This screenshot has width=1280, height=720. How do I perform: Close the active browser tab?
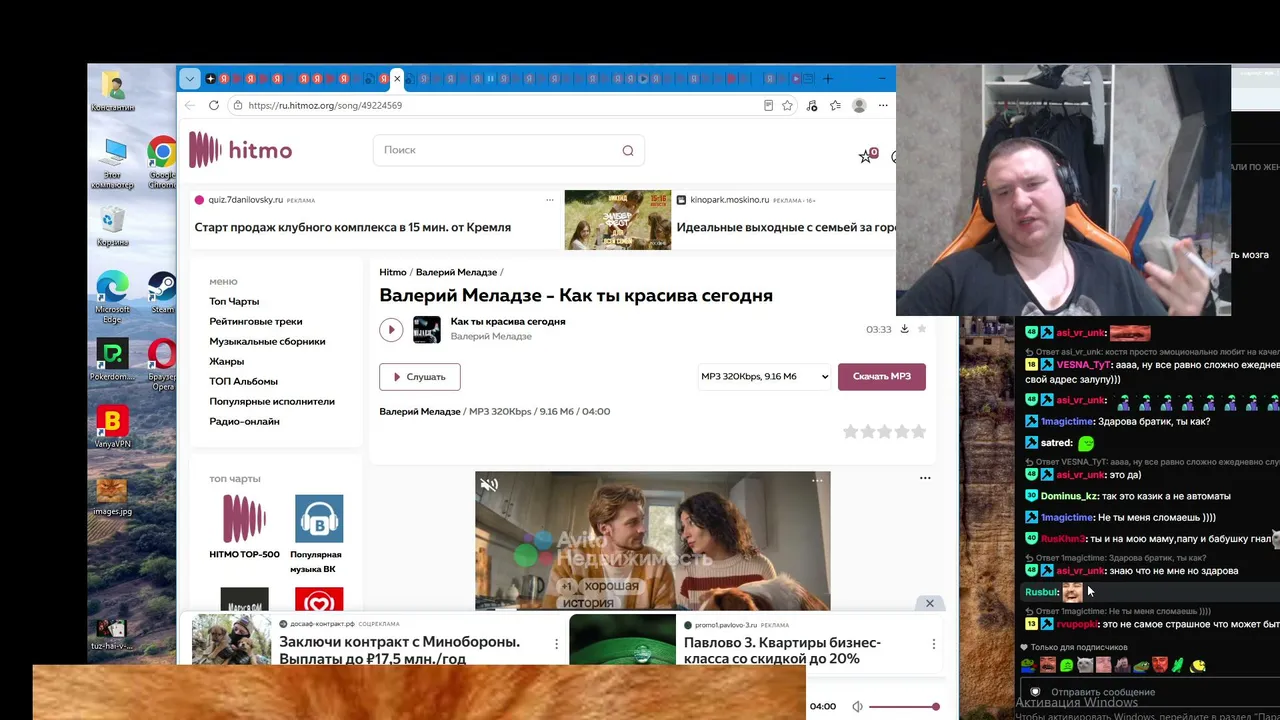coord(397,79)
